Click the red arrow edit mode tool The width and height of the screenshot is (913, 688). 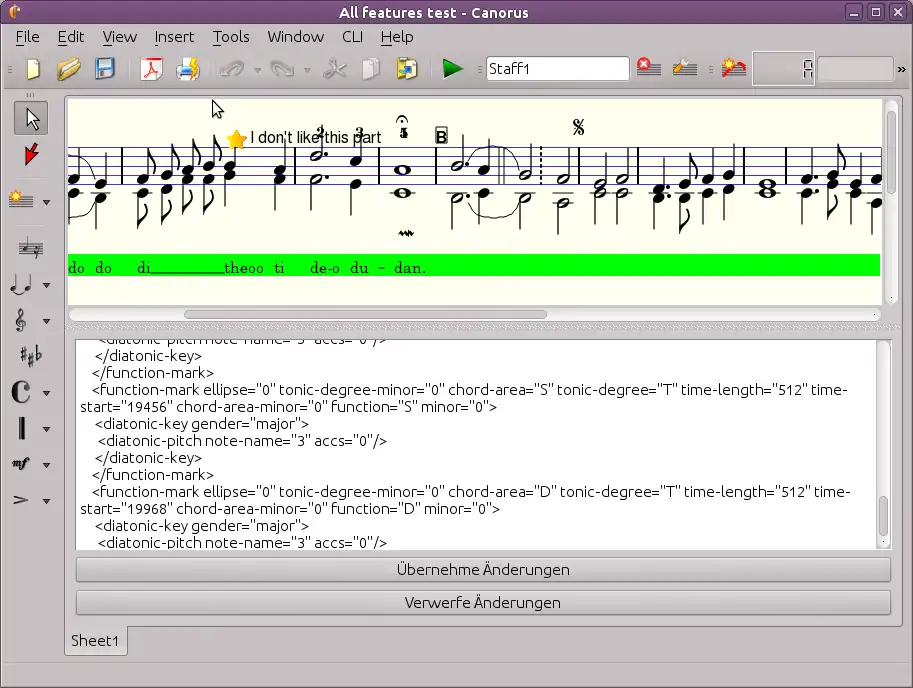point(33,155)
